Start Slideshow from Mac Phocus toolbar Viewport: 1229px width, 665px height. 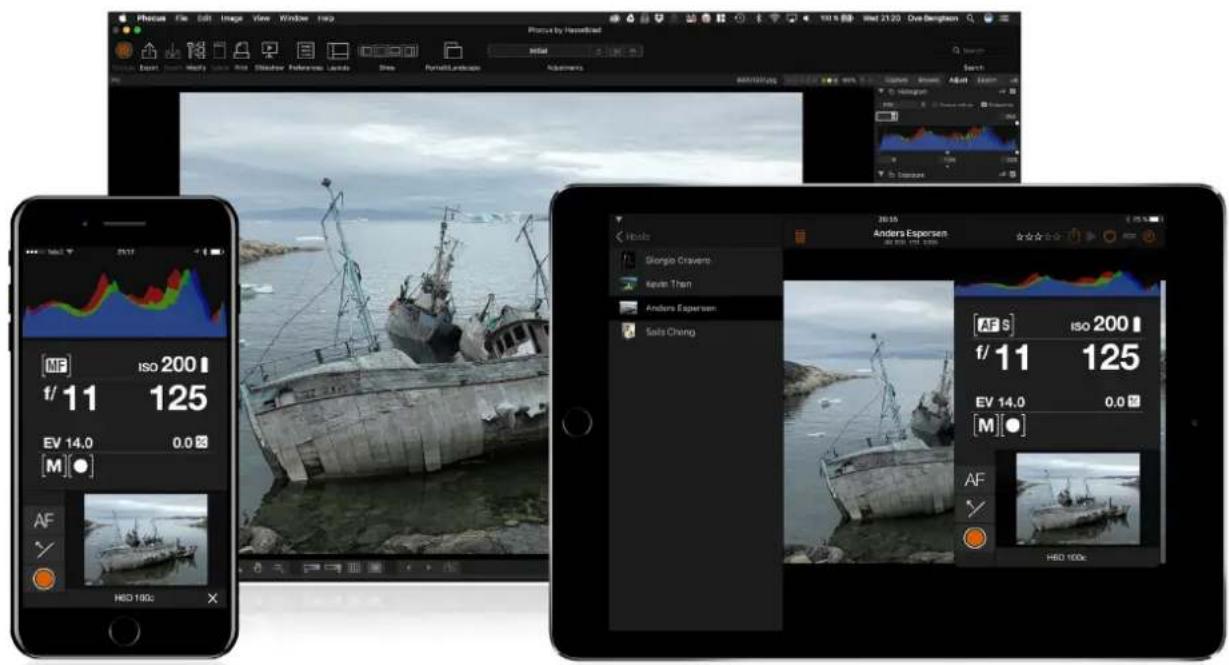coord(269,49)
